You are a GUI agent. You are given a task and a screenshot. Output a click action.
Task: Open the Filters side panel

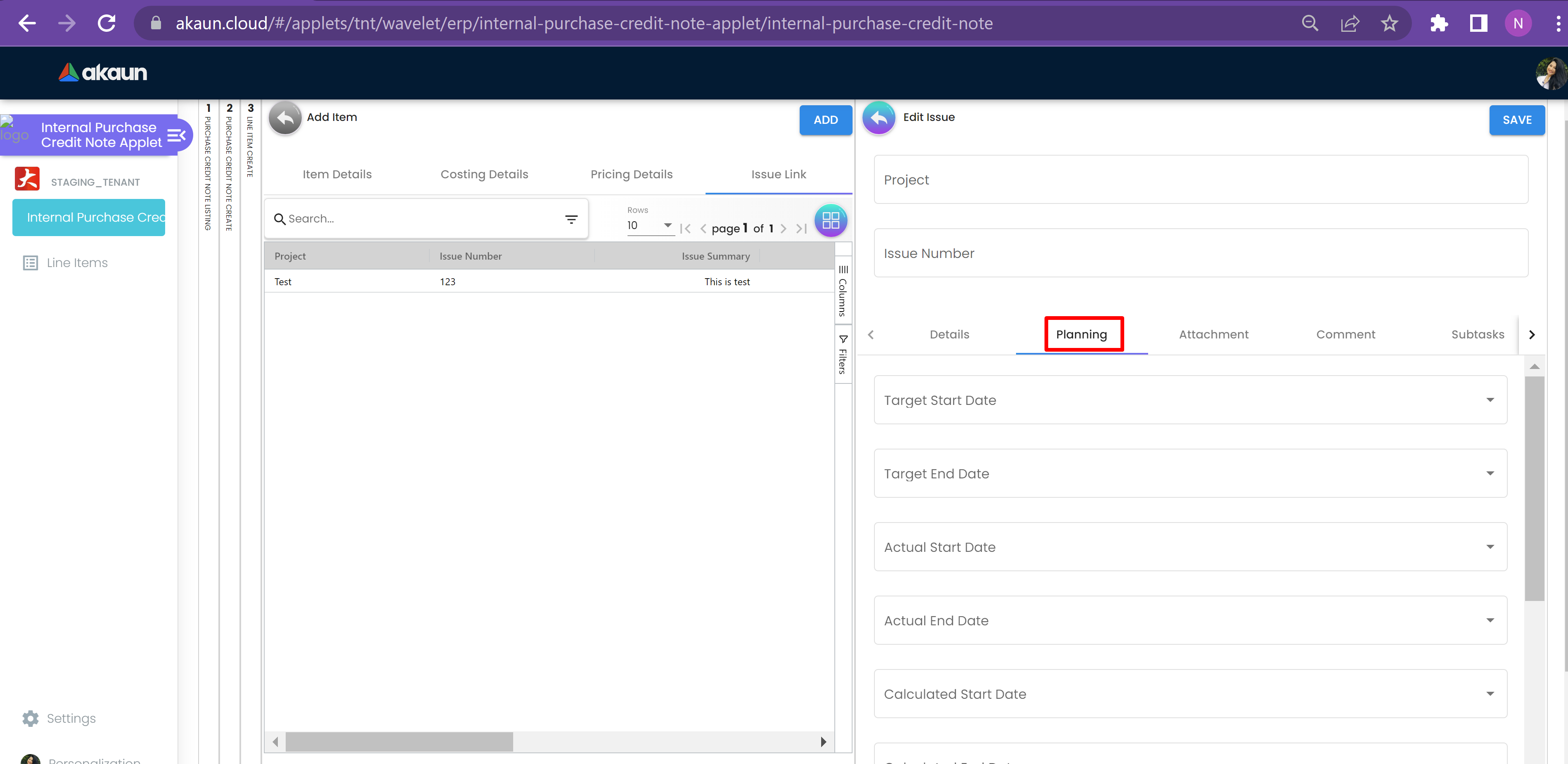click(843, 355)
